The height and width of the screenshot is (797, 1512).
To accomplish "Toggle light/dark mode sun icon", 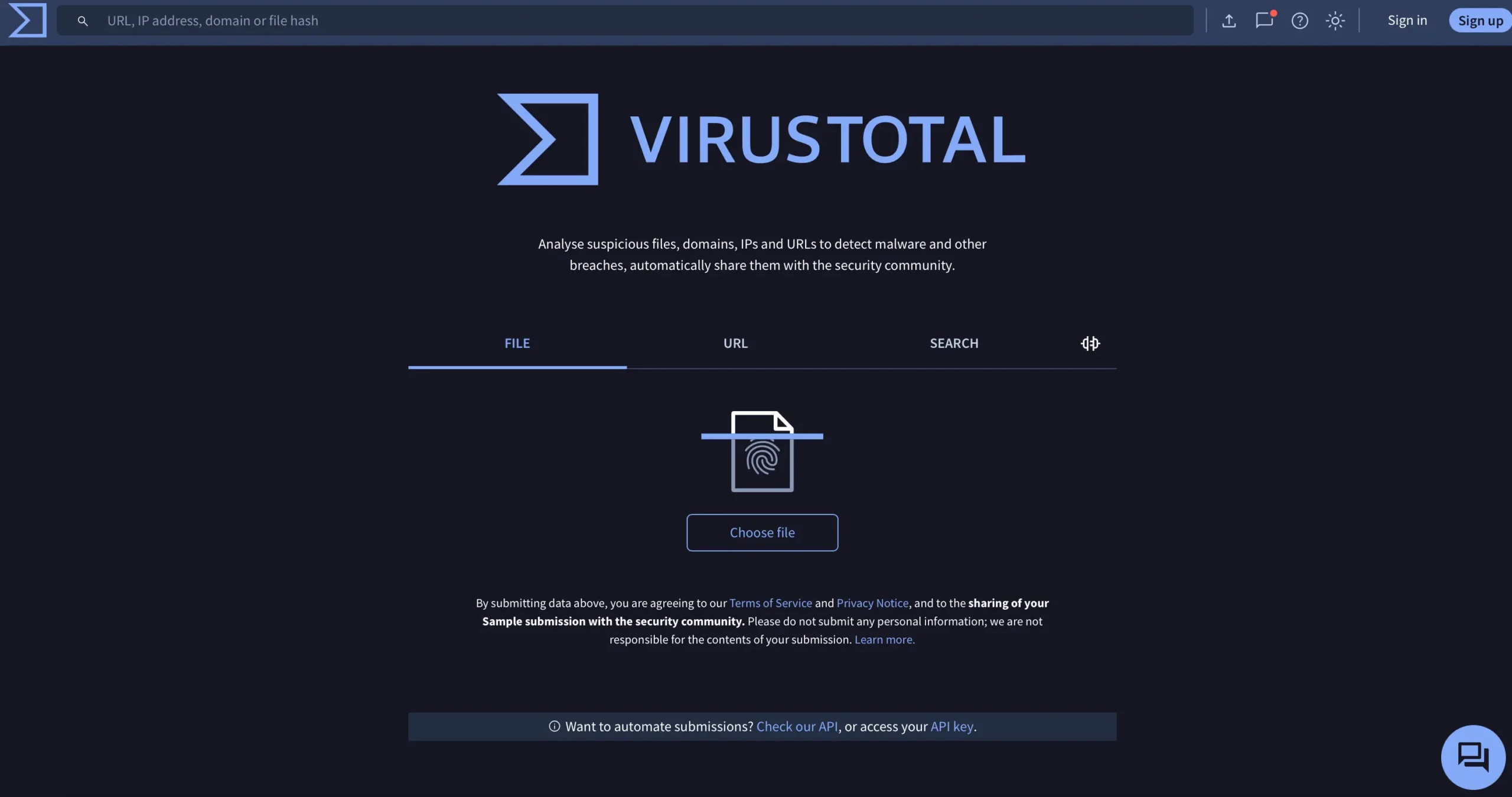I will point(1335,20).
